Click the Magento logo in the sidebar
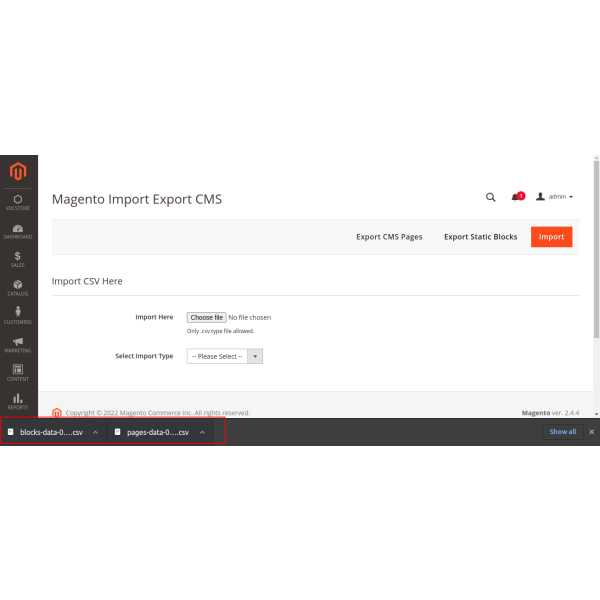Screen dimensions: 600x600 [x=18, y=172]
